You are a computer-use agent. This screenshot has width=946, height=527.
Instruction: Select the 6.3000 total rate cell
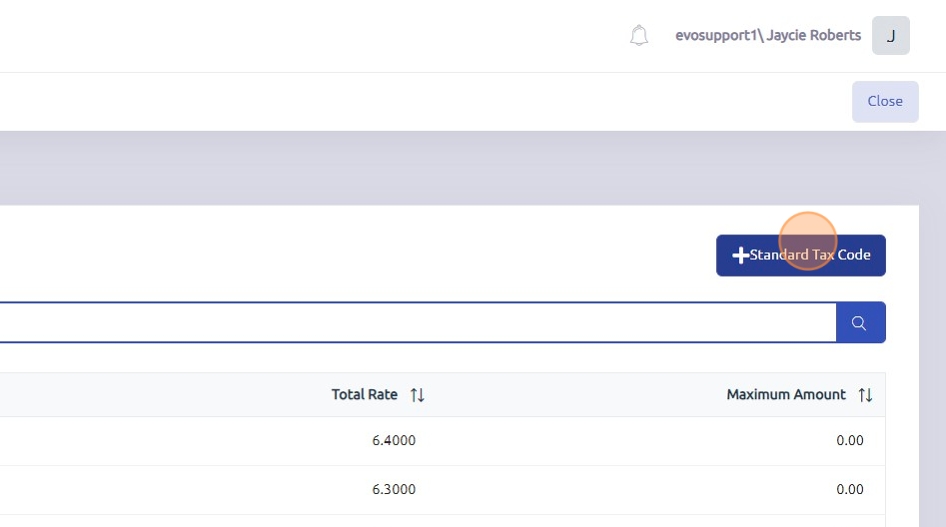coord(392,490)
